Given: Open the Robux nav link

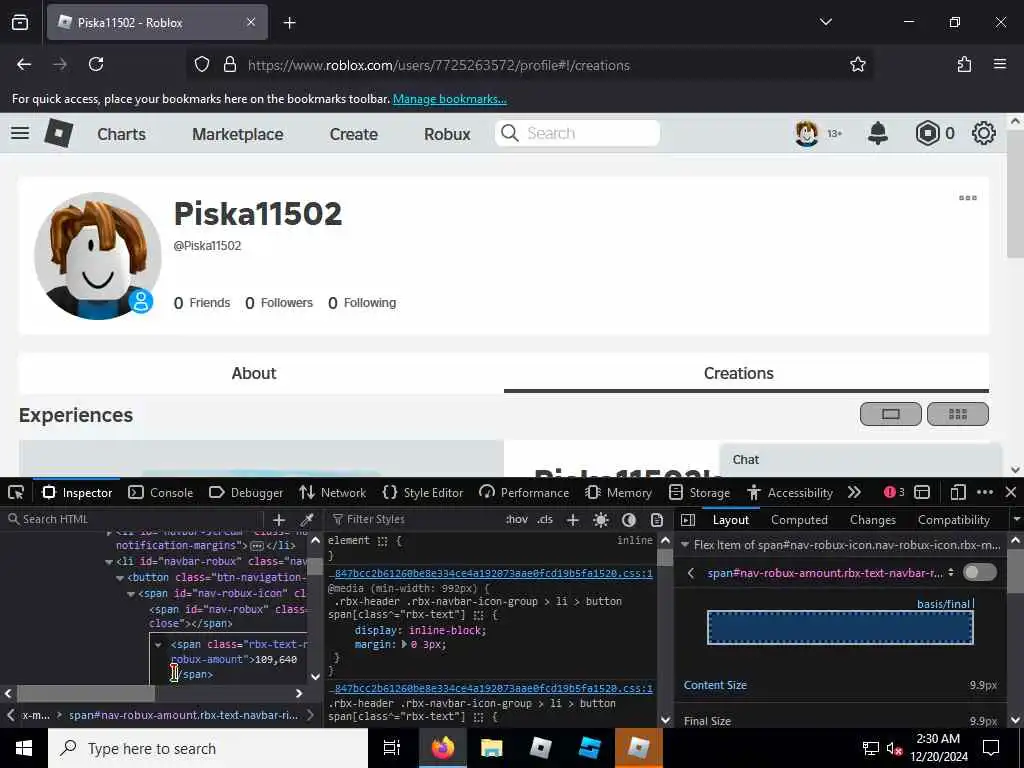Looking at the screenshot, I should (x=447, y=134).
